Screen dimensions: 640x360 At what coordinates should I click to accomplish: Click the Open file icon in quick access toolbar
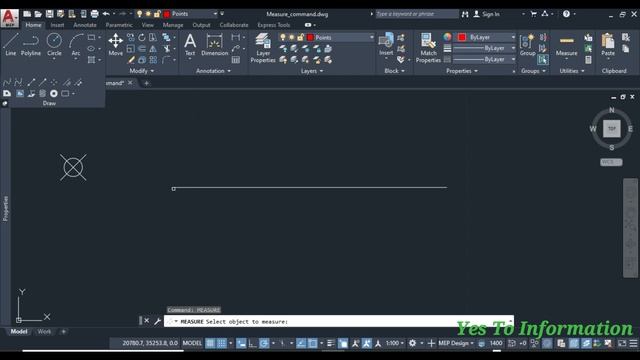38,14
